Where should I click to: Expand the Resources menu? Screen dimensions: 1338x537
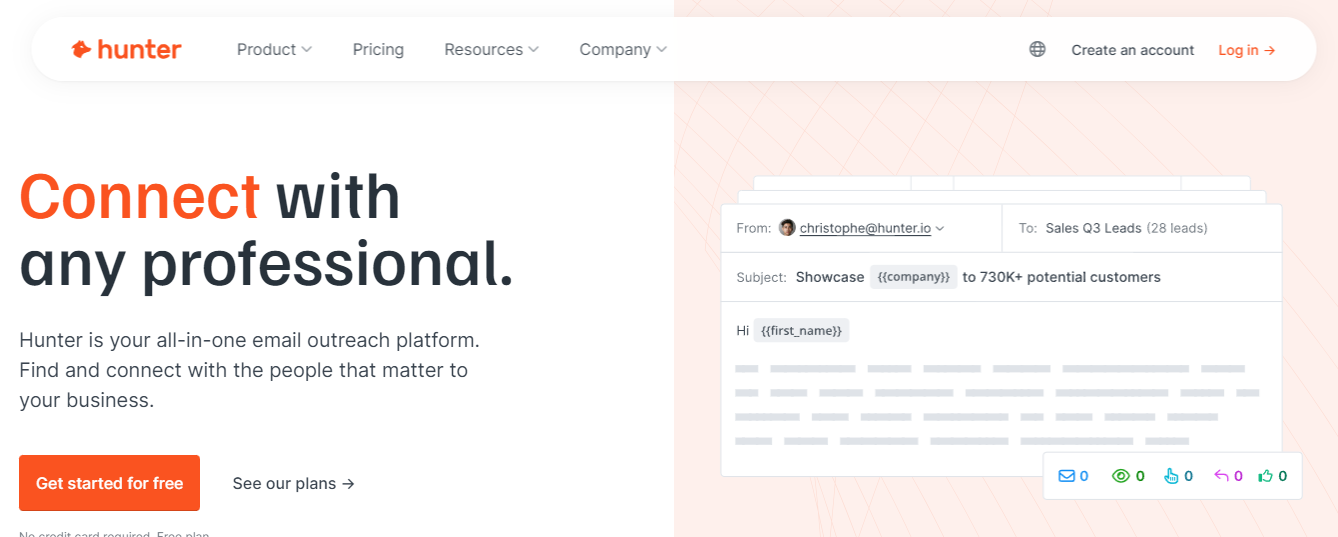(491, 49)
